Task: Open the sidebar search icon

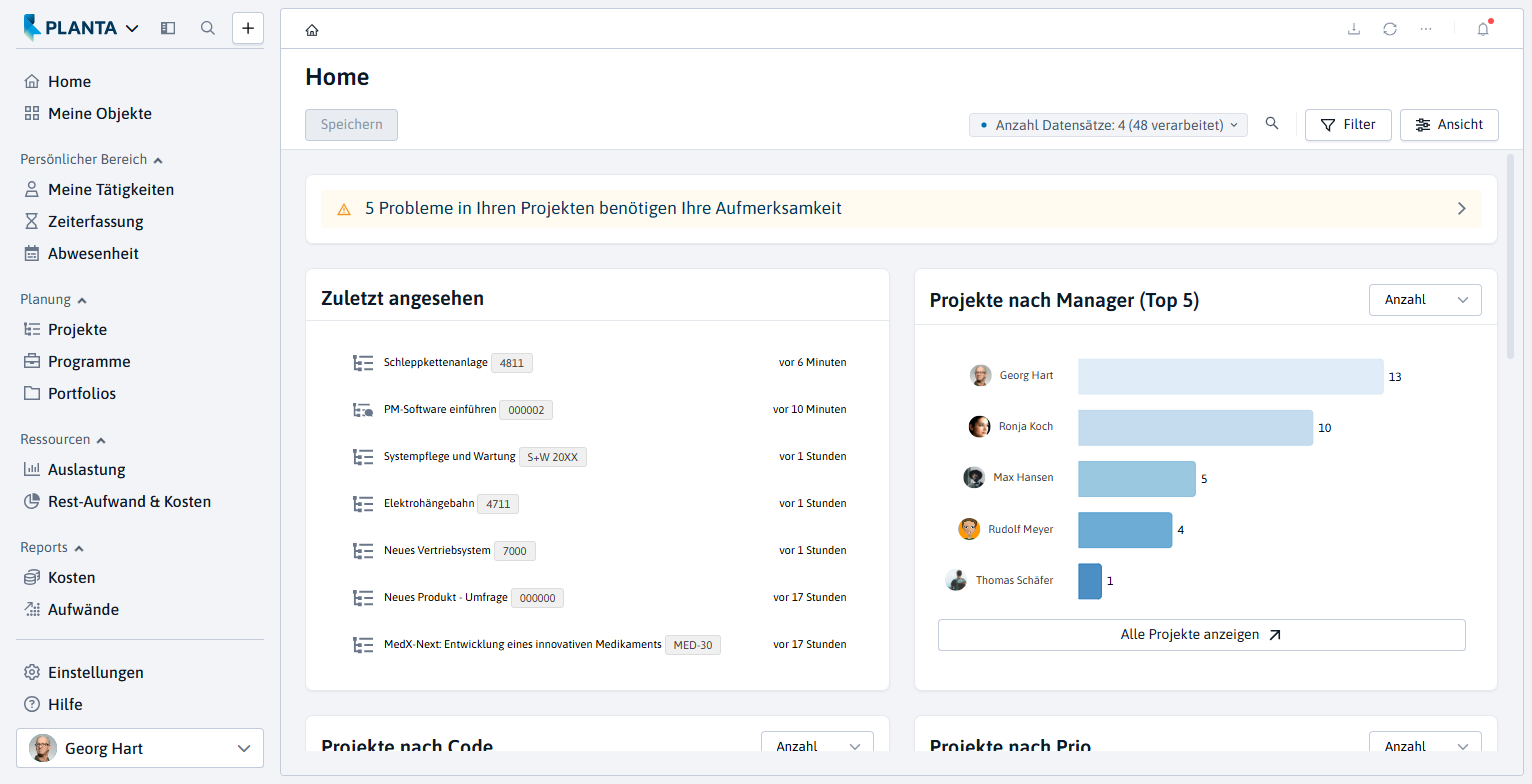Action: click(x=208, y=28)
